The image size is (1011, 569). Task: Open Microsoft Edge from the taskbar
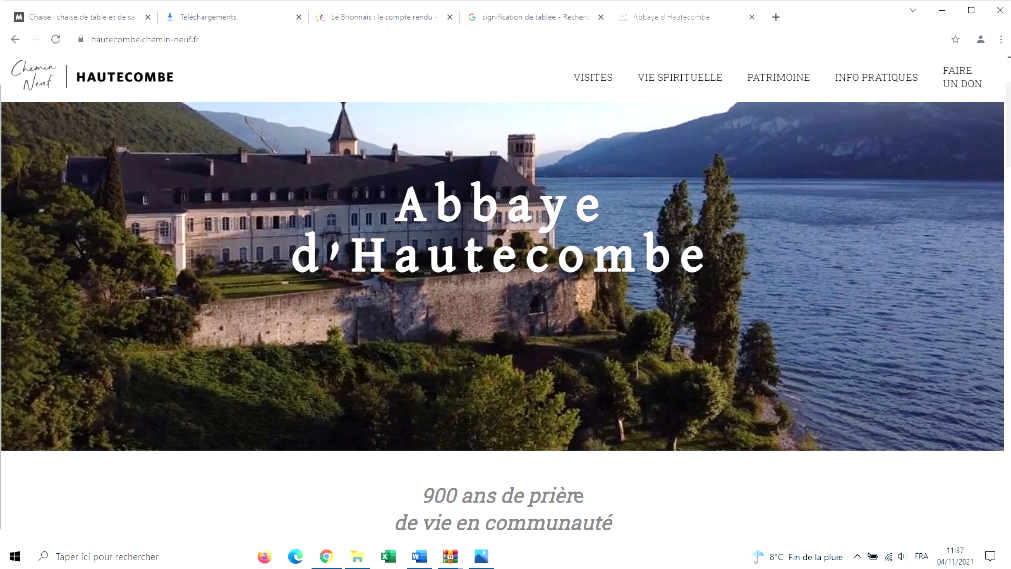point(295,557)
